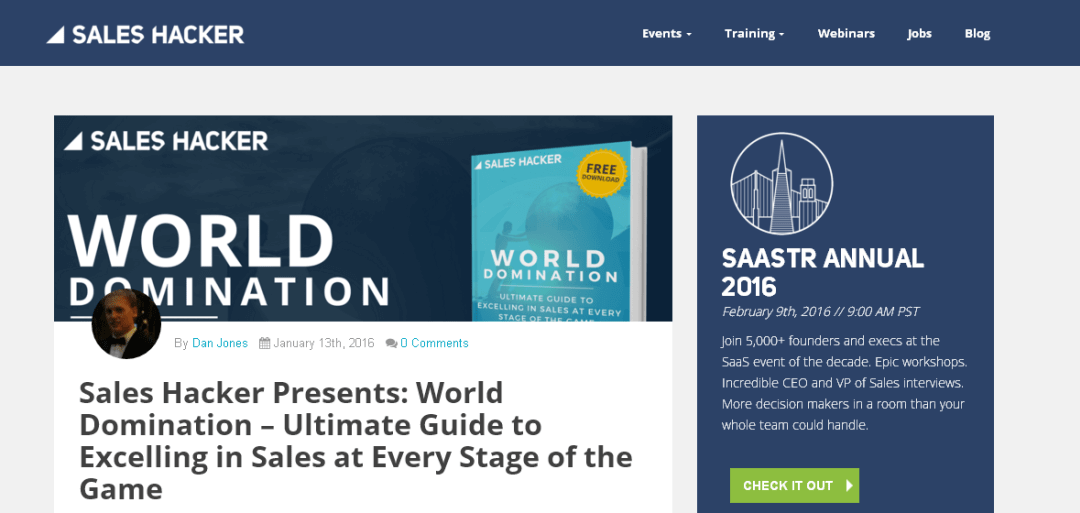Click the San Francisco skyline circle icon

tap(781, 184)
